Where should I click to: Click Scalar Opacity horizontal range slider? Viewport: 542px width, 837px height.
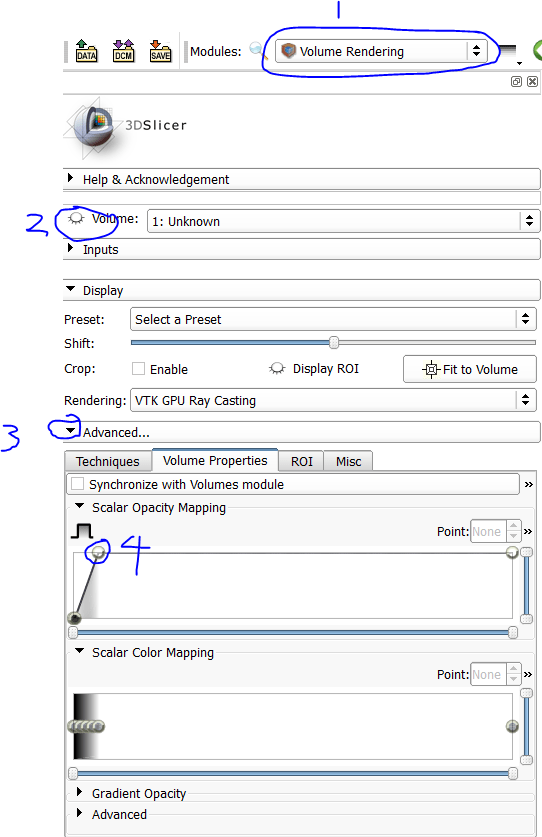coord(293,633)
